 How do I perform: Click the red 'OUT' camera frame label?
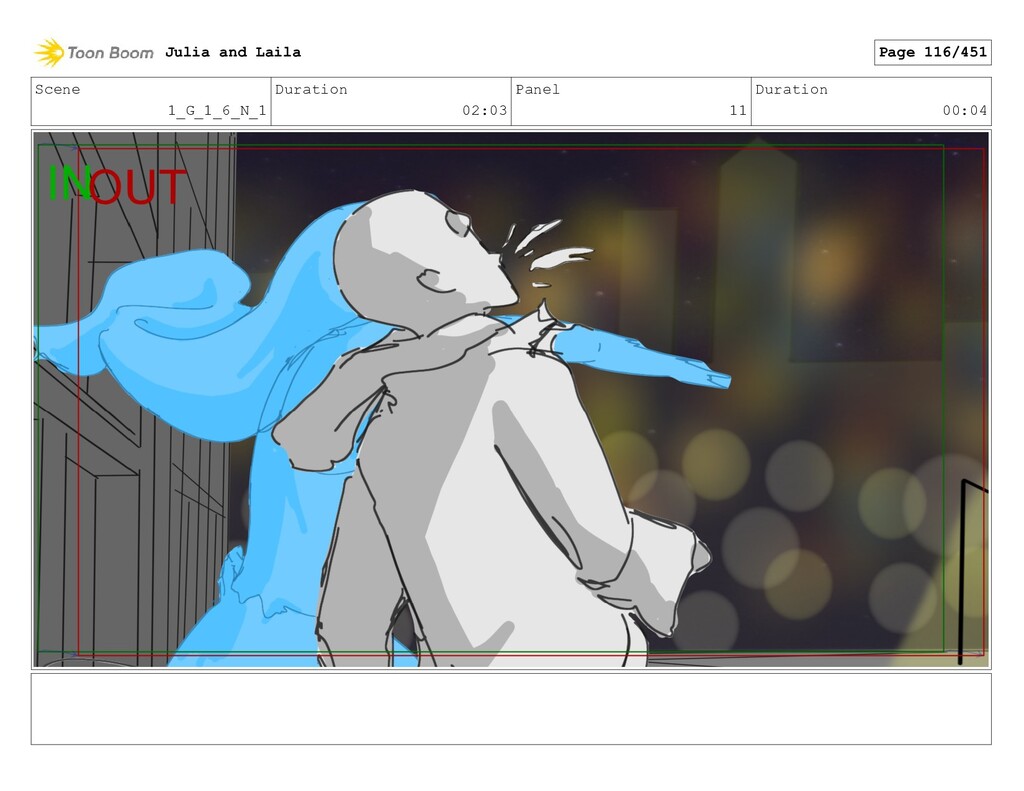138,186
